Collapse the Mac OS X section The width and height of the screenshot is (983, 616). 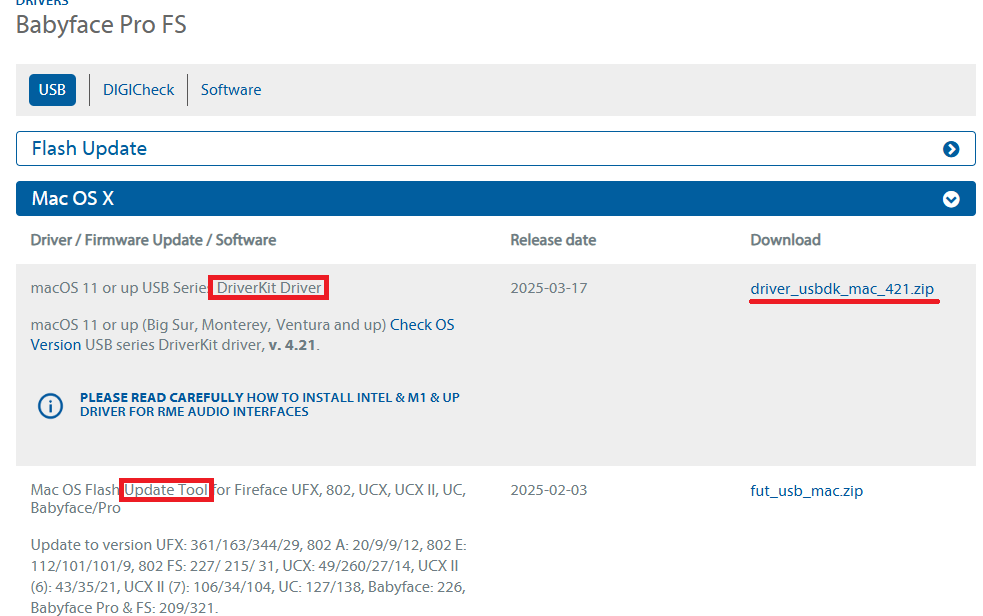pos(495,199)
